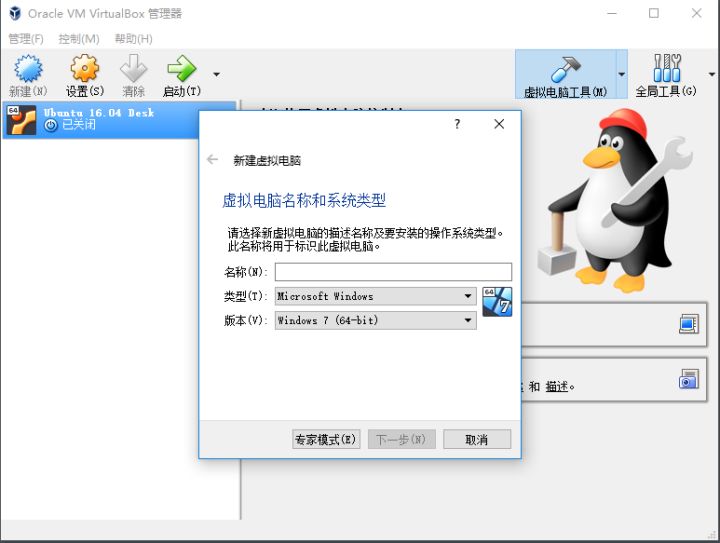The image size is (720, 543).
Task: Open Settings (设置) gear icon
Action: click(x=84, y=69)
